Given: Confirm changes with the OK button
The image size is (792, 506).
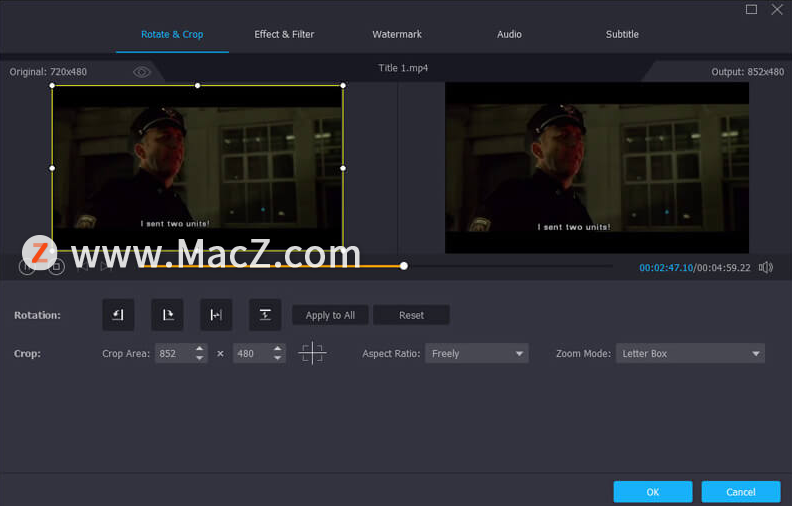Looking at the screenshot, I should pyautogui.click(x=653, y=492).
